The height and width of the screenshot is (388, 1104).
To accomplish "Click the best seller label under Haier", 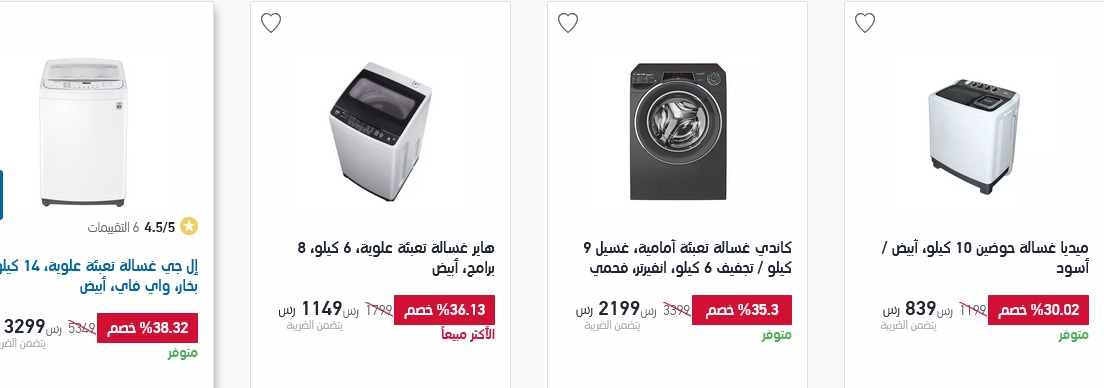I will 468,334.
